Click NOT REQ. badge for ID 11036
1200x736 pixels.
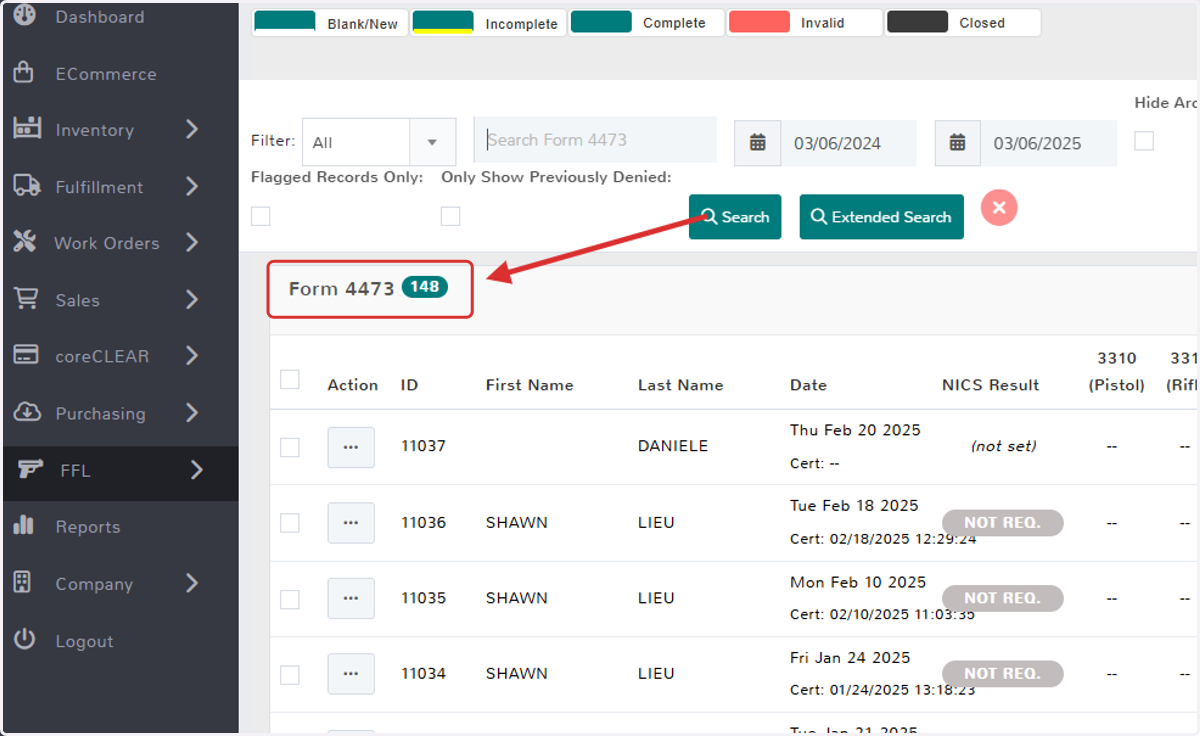click(x=1002, y=522)
